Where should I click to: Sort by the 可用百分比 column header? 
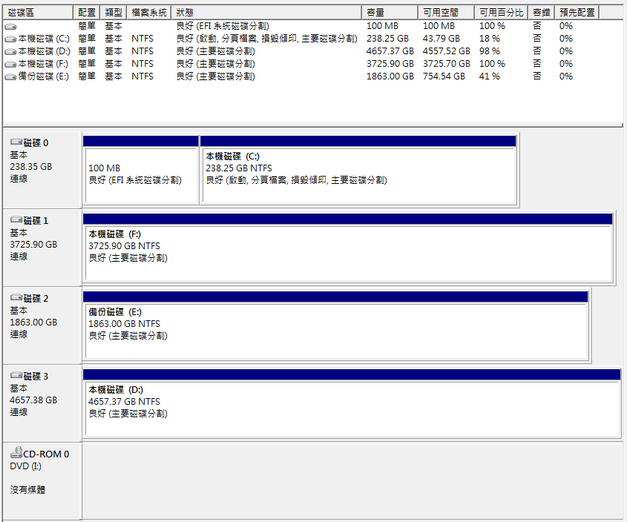pyautogui.click(x=501, y=13)
